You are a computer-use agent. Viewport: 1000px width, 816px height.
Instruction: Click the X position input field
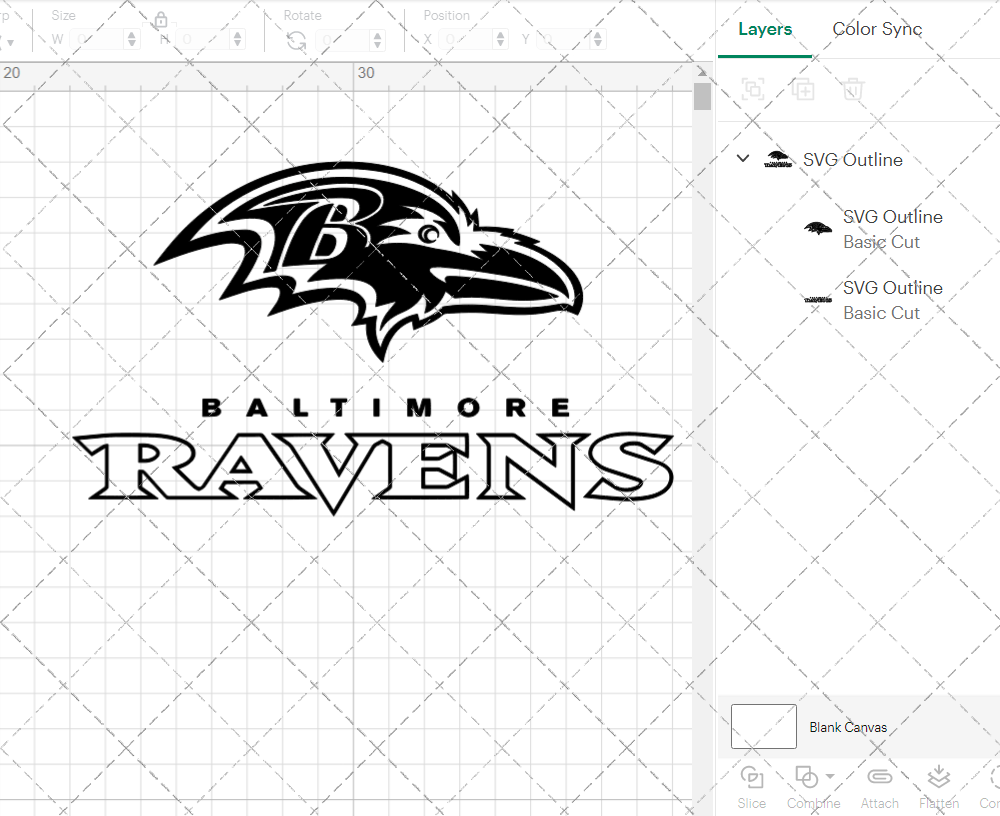[x=466, y=37]
